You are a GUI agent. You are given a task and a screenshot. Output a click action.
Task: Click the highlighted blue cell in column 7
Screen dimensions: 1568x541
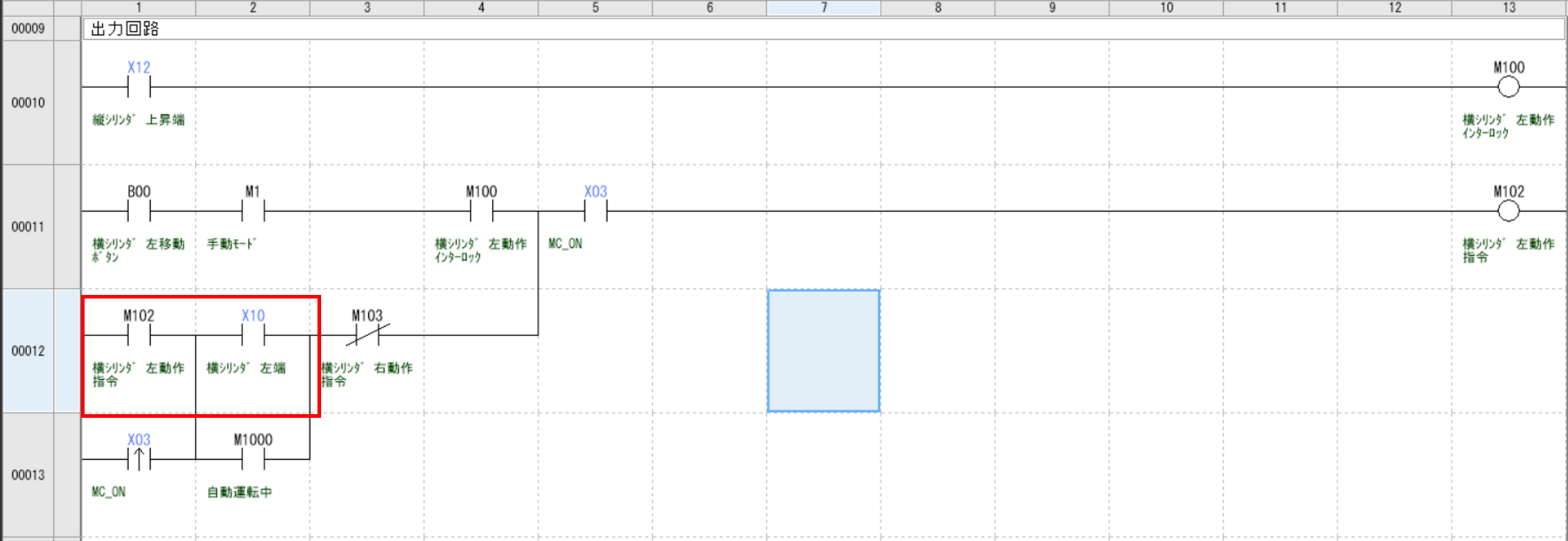pyautogui.click(x=823, y=351)
